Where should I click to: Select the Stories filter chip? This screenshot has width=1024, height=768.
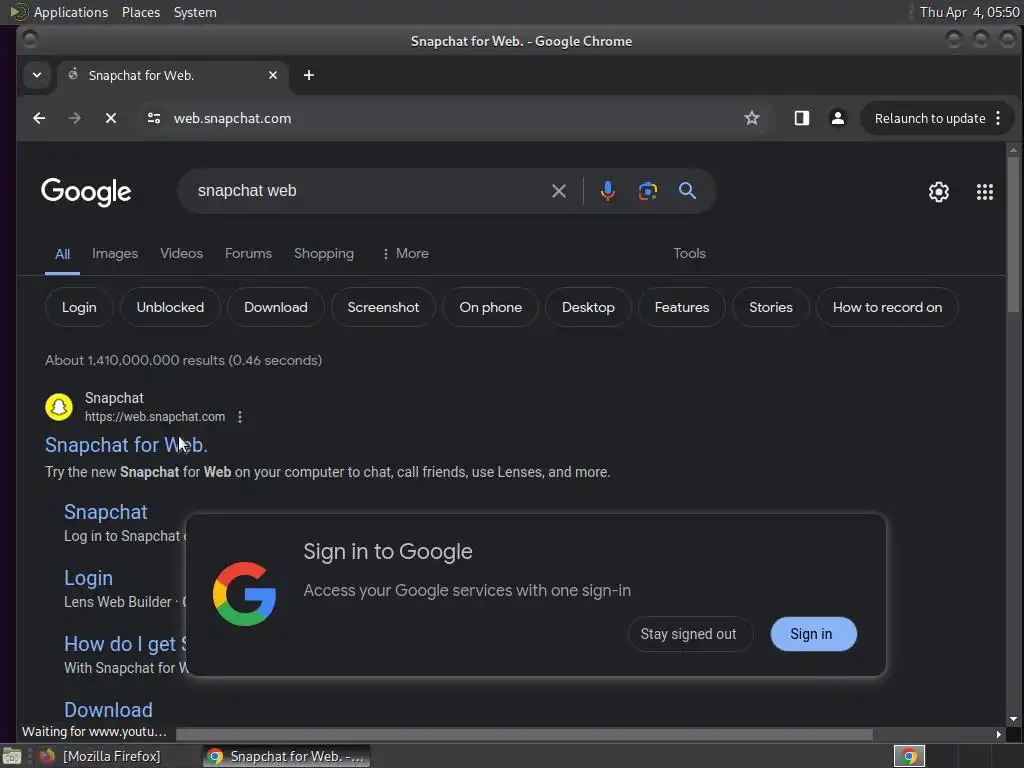click(x=771, y=307)
